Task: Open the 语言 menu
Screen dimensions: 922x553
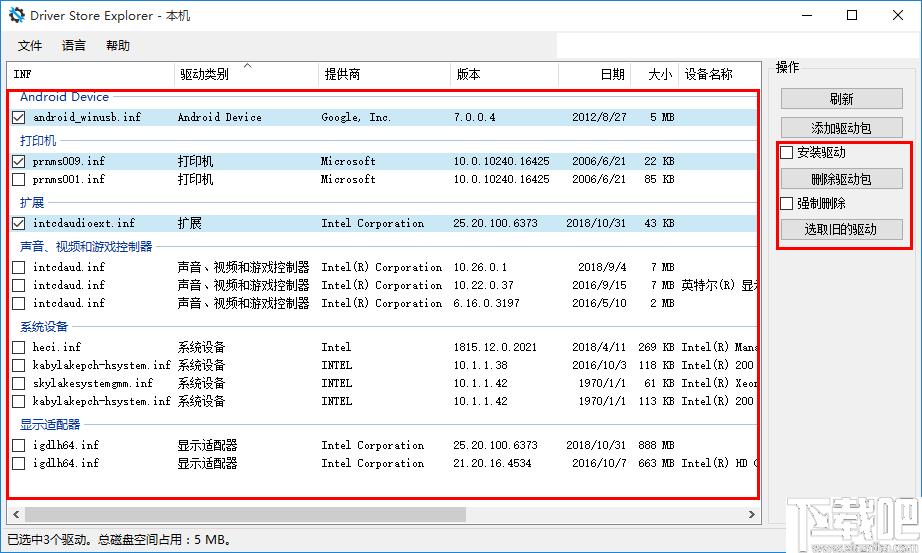Action: click(74, 45)
